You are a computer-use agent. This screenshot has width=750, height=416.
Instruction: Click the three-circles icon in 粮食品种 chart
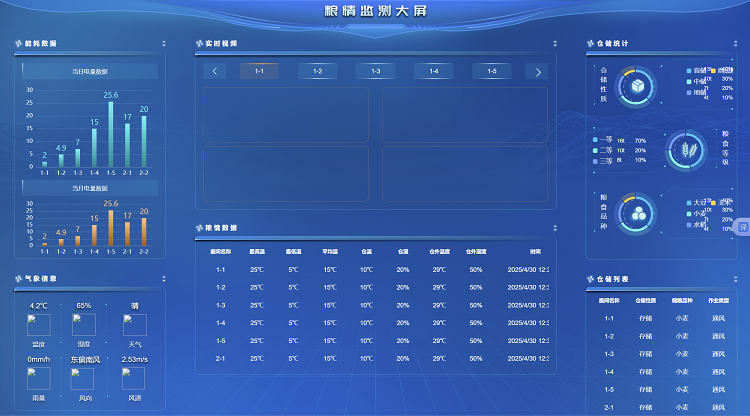tap(636, 213)
